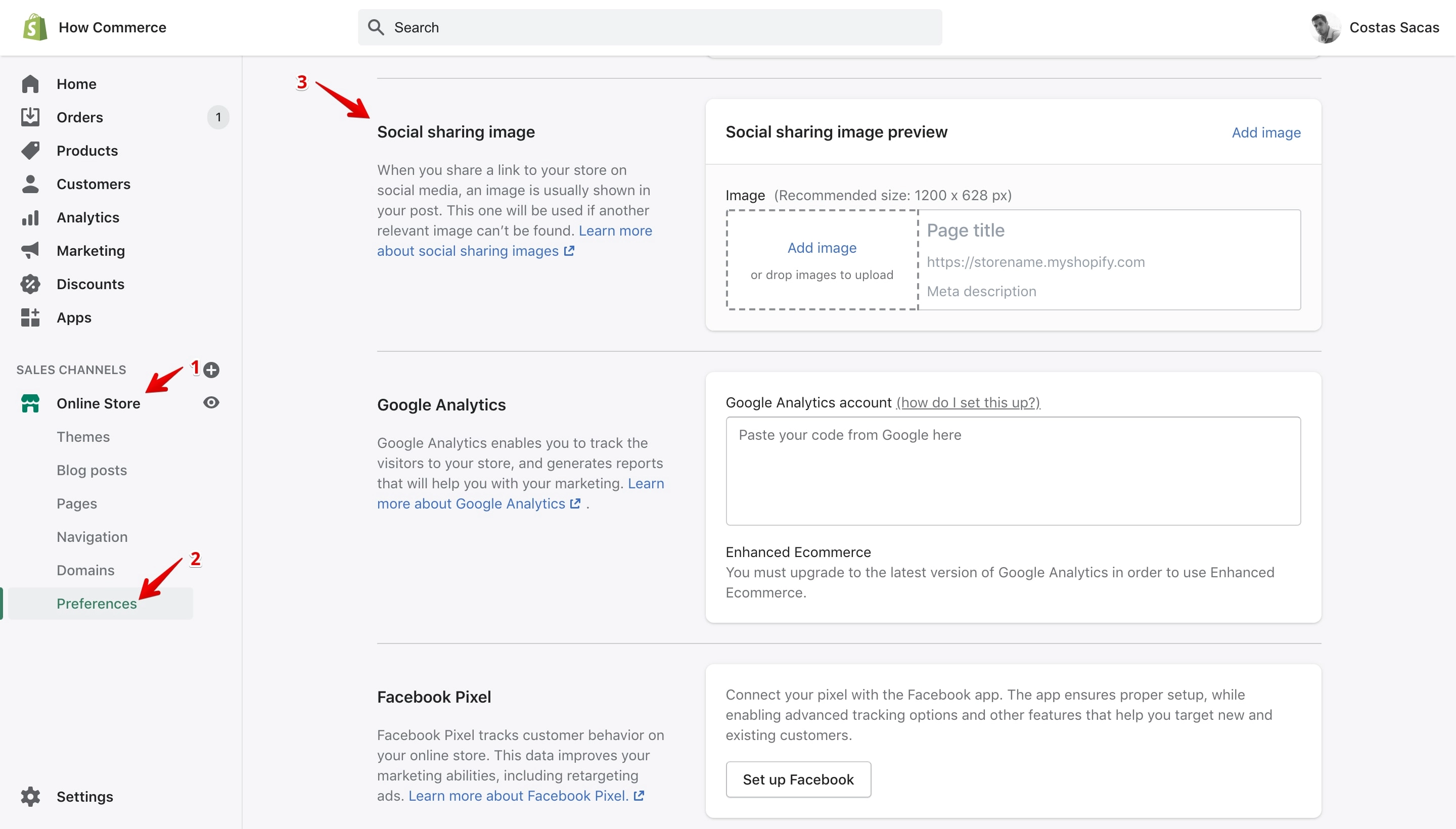The width and height of the screenshot is (1456, 829).
Task: Click the Marketing megaphone icon
Action: (x=30, y=251)
